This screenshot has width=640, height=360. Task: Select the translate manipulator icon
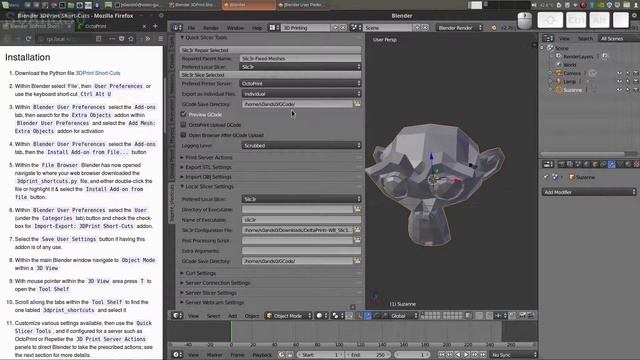coord(368,316)
